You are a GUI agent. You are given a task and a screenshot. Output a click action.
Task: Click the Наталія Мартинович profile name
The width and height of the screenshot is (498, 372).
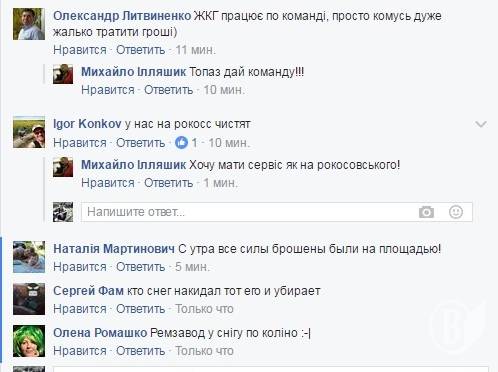click(114, 249)
